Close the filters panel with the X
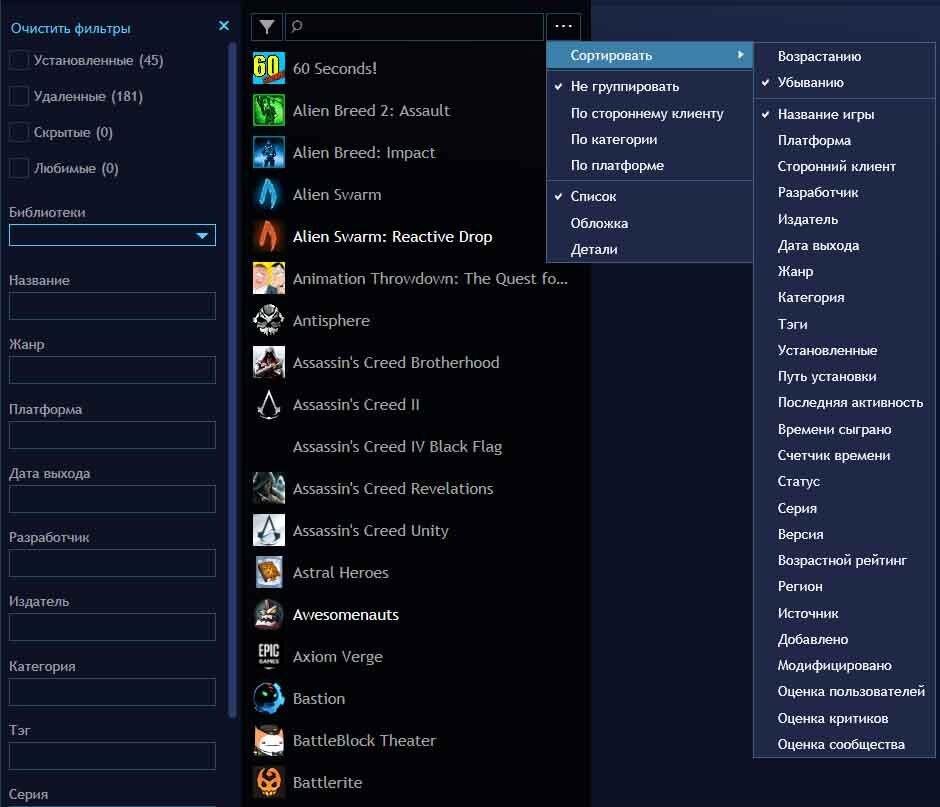Viewport: 940px width, 807px height. [x=224, y=26]
